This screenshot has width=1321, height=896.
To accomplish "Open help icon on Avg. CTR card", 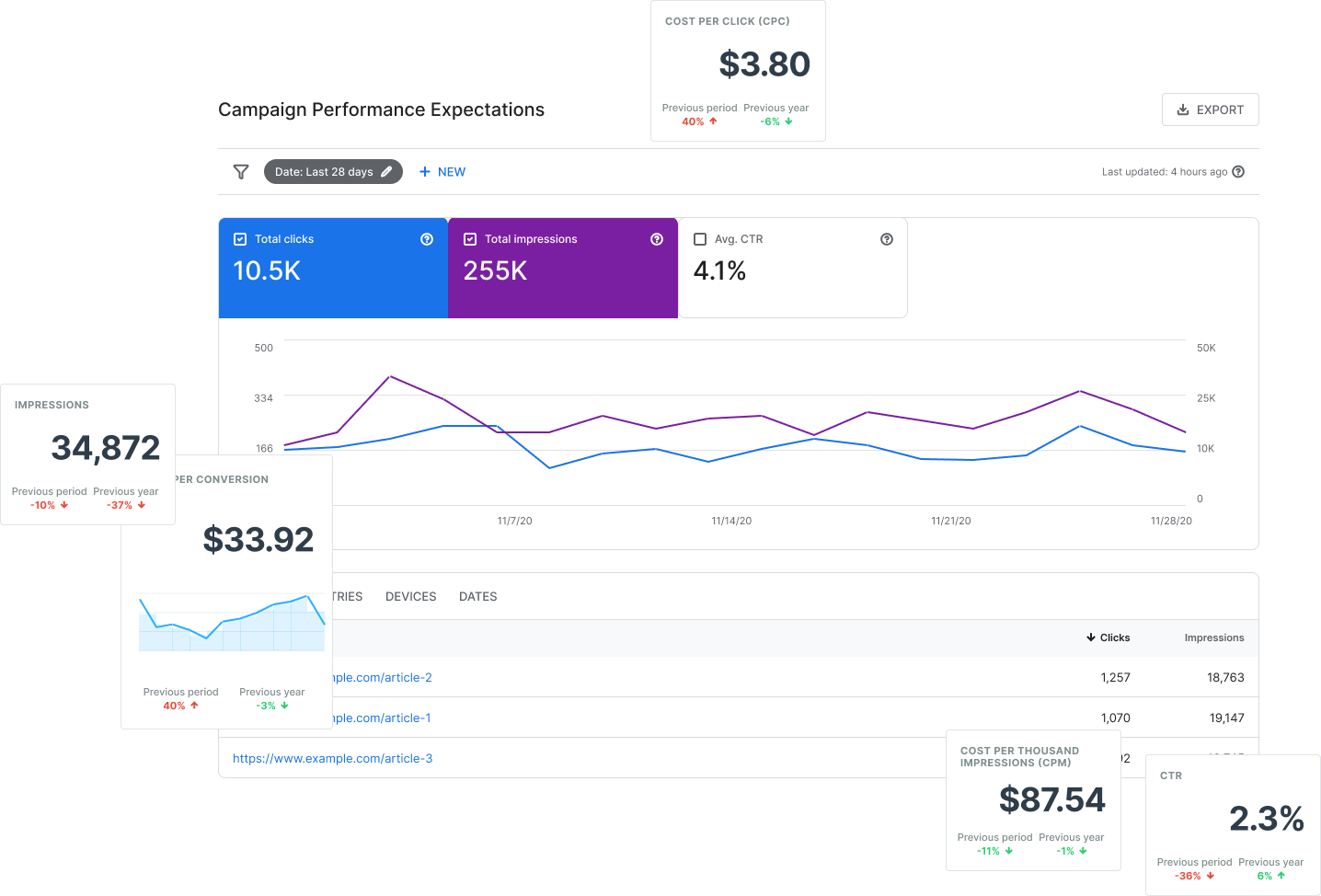I will pyautogui.click(x=887, y=239).
